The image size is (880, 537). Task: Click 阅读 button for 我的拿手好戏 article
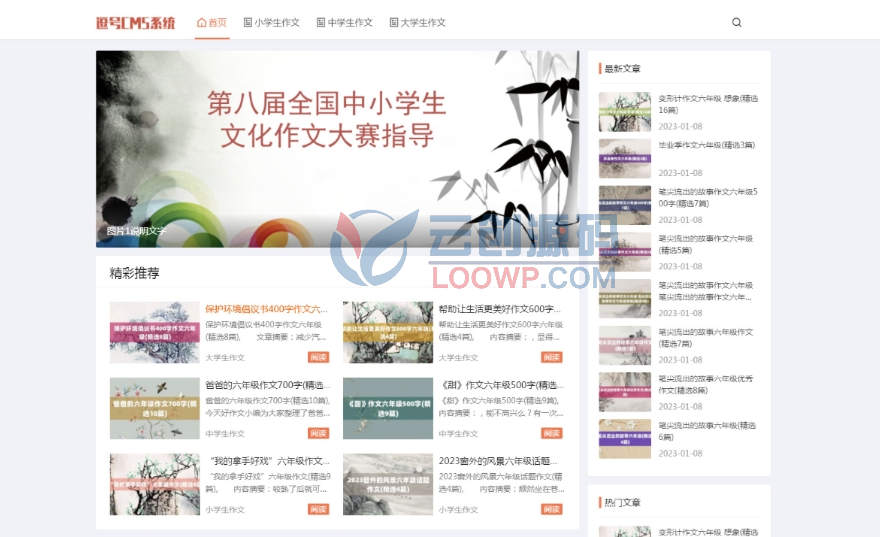tap(318, 510)
